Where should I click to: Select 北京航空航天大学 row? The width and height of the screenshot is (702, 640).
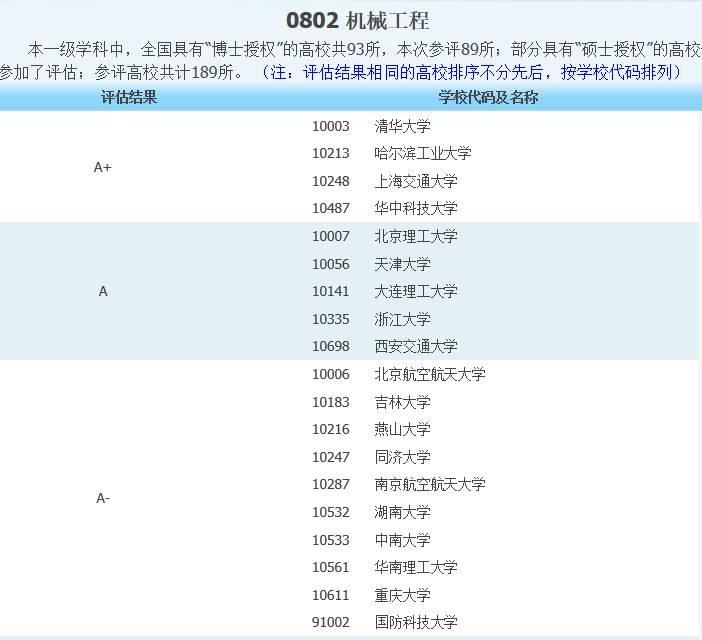430,374
